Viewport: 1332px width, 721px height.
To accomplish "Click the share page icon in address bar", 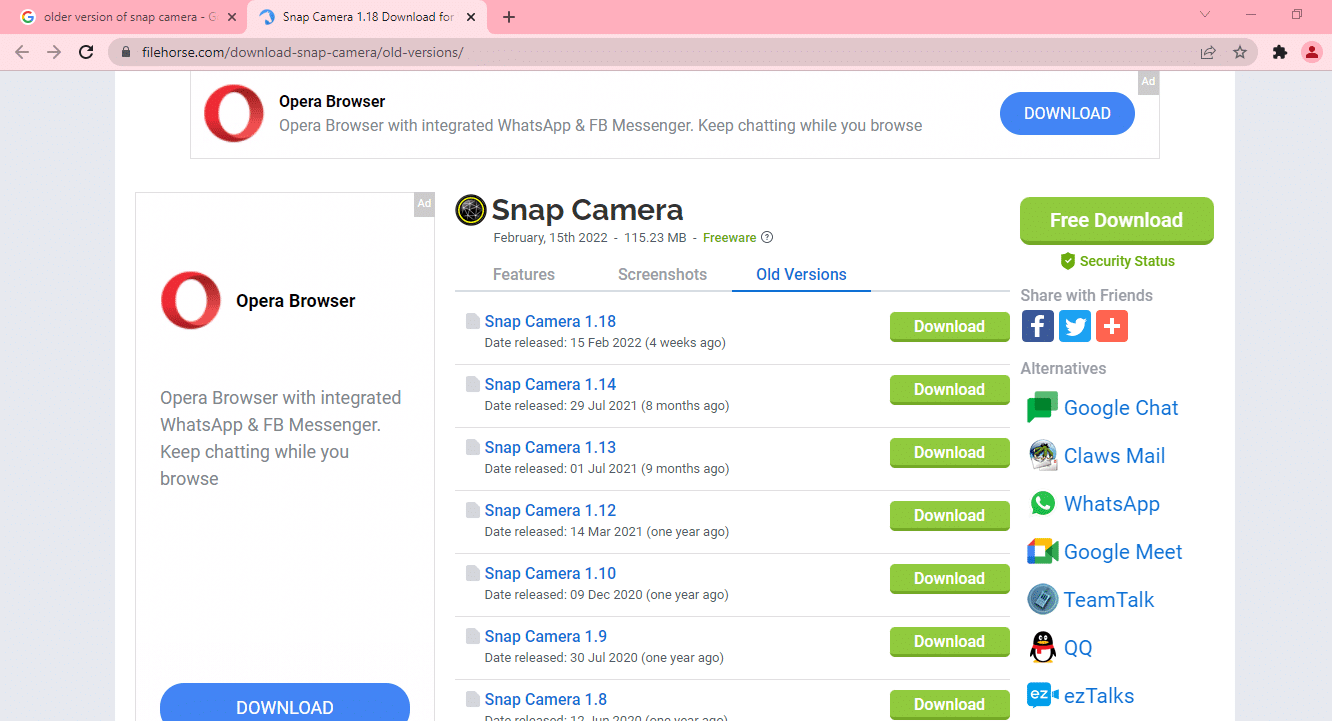I will tap(1208, 52).
